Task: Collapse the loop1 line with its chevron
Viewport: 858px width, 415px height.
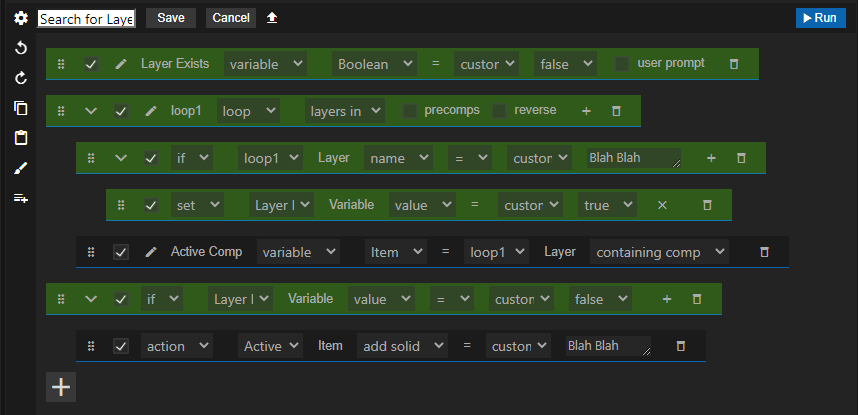Action: click(x=91, y=111)
